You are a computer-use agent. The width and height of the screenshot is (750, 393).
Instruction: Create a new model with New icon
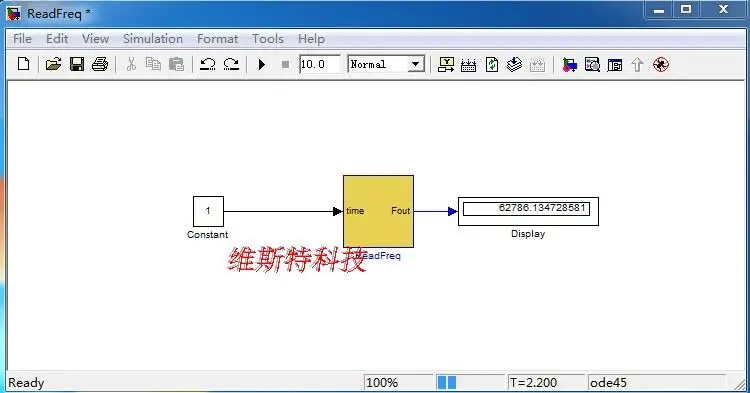click(23, 64)
